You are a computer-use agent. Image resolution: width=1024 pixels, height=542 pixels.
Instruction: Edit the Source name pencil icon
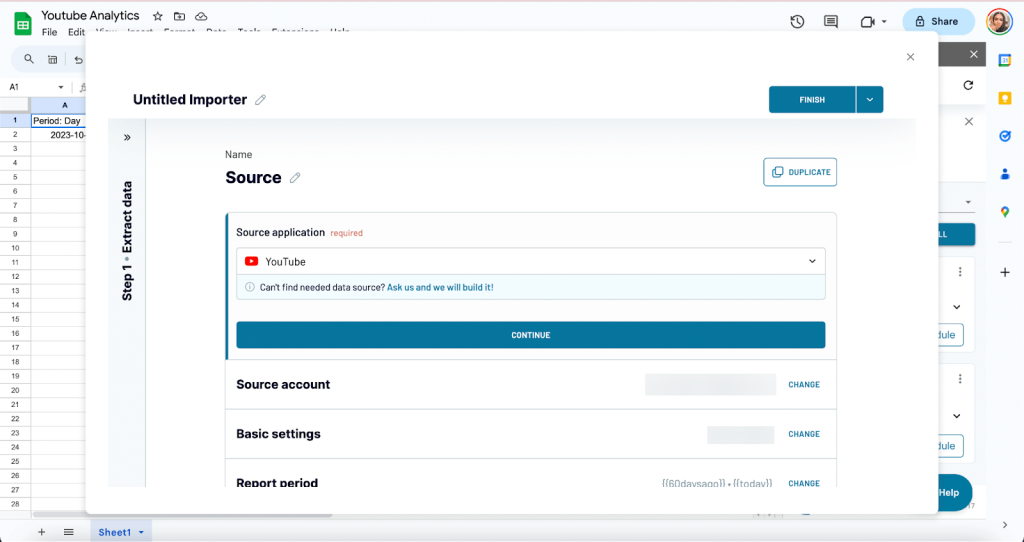click(x=295, y=178)
